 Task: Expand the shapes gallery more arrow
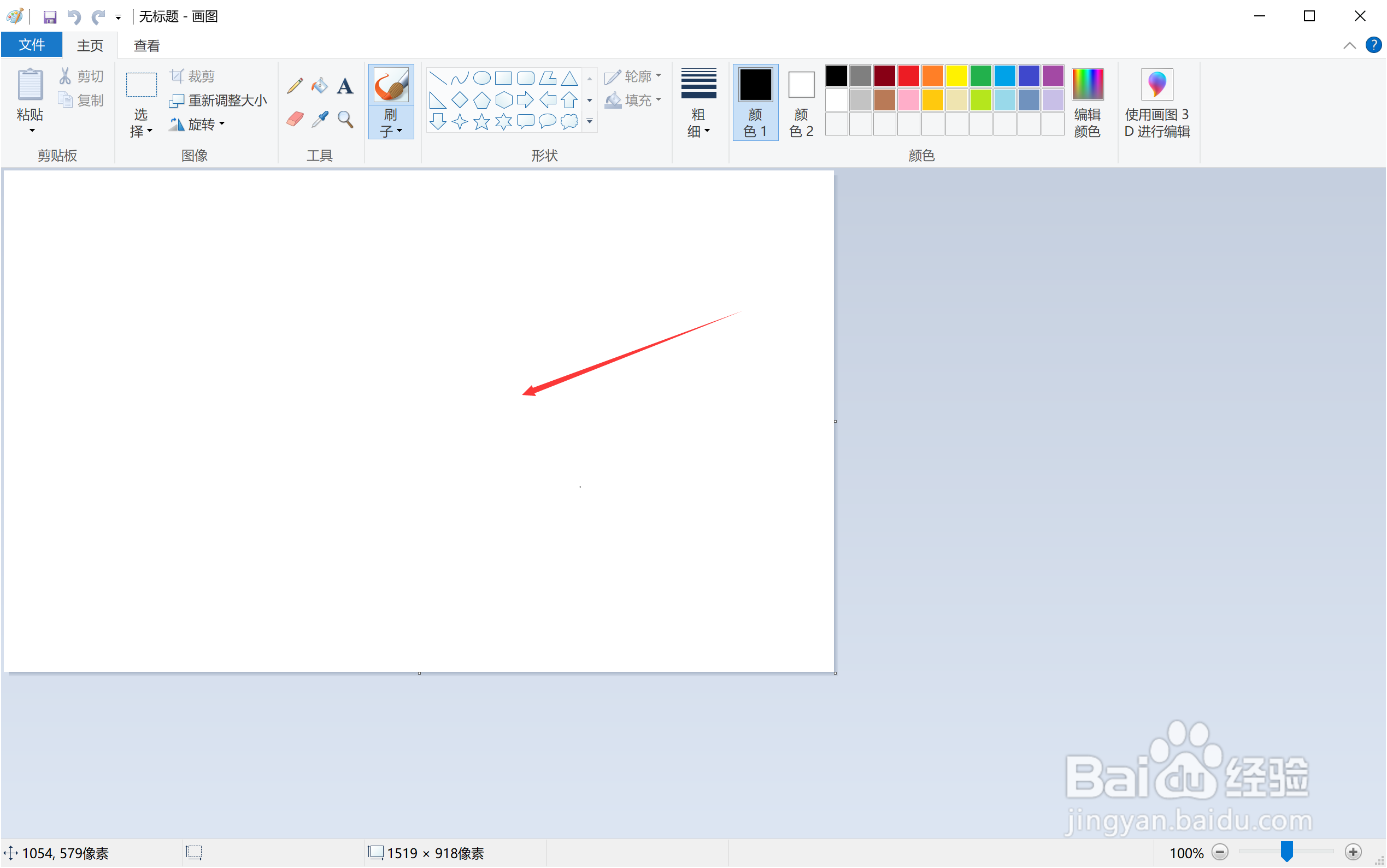coord(589,122)
